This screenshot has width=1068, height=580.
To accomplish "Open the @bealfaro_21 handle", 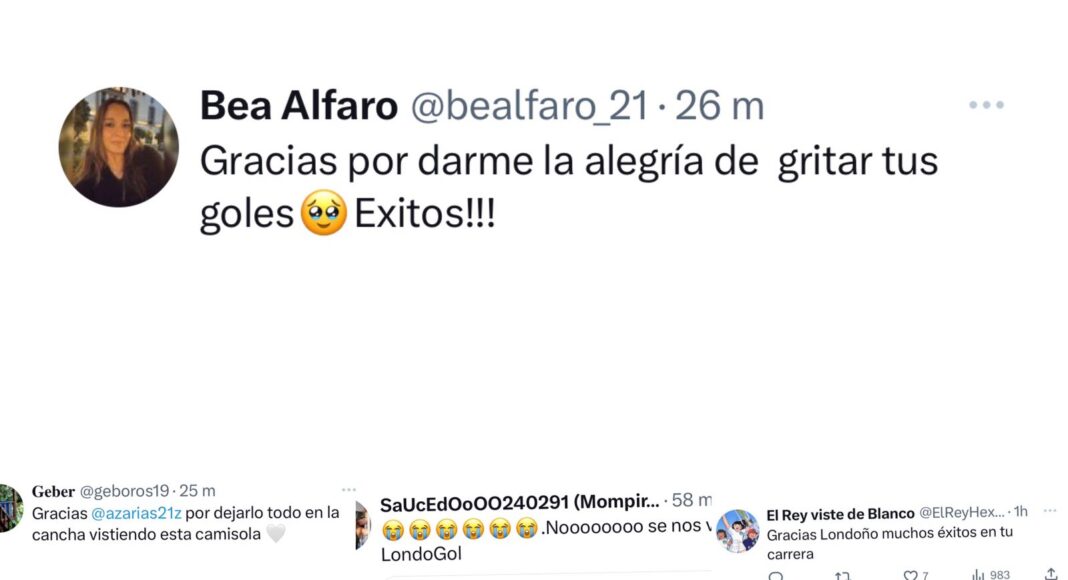I will pos(529,106).
